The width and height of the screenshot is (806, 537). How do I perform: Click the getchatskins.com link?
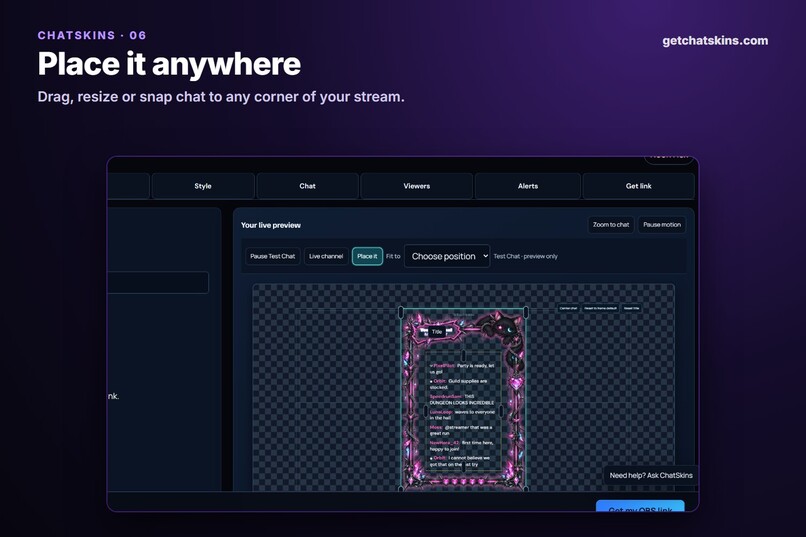715,41
